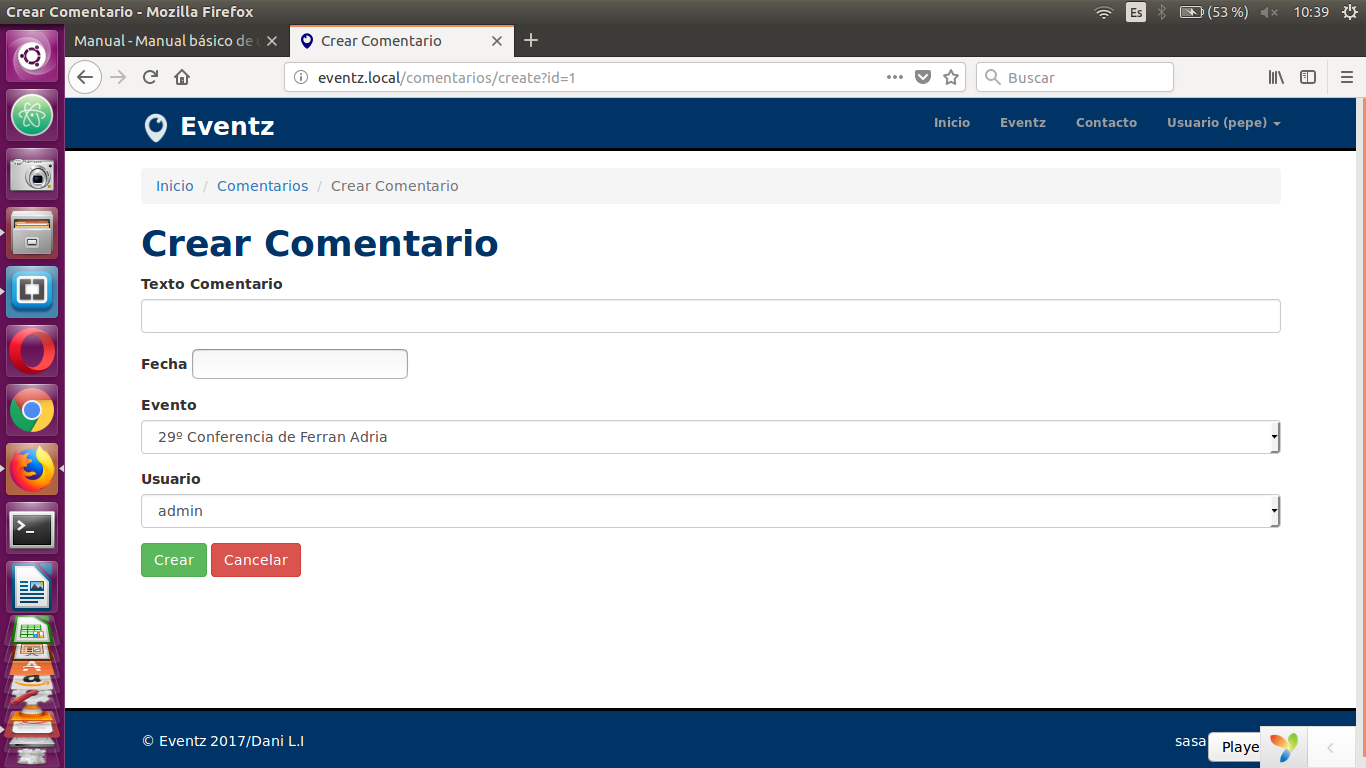Open the battery indicator showing 53 %
Viewport: 1366px width, 768px height.
tap(1213, 12)
